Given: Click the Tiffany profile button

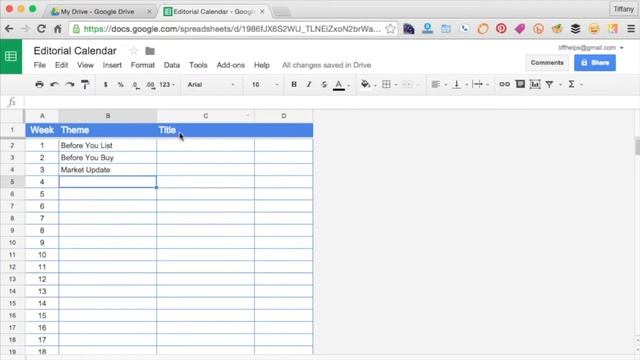Looking at the screenshot, I should pyautogui.click(x=623, y=9).
